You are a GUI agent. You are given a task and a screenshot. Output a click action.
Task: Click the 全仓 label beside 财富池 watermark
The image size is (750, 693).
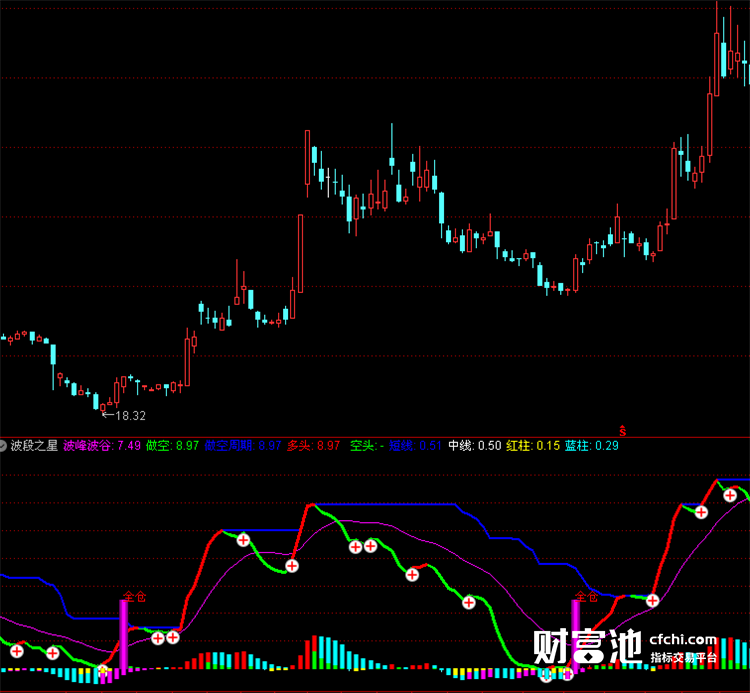point(586,596)
